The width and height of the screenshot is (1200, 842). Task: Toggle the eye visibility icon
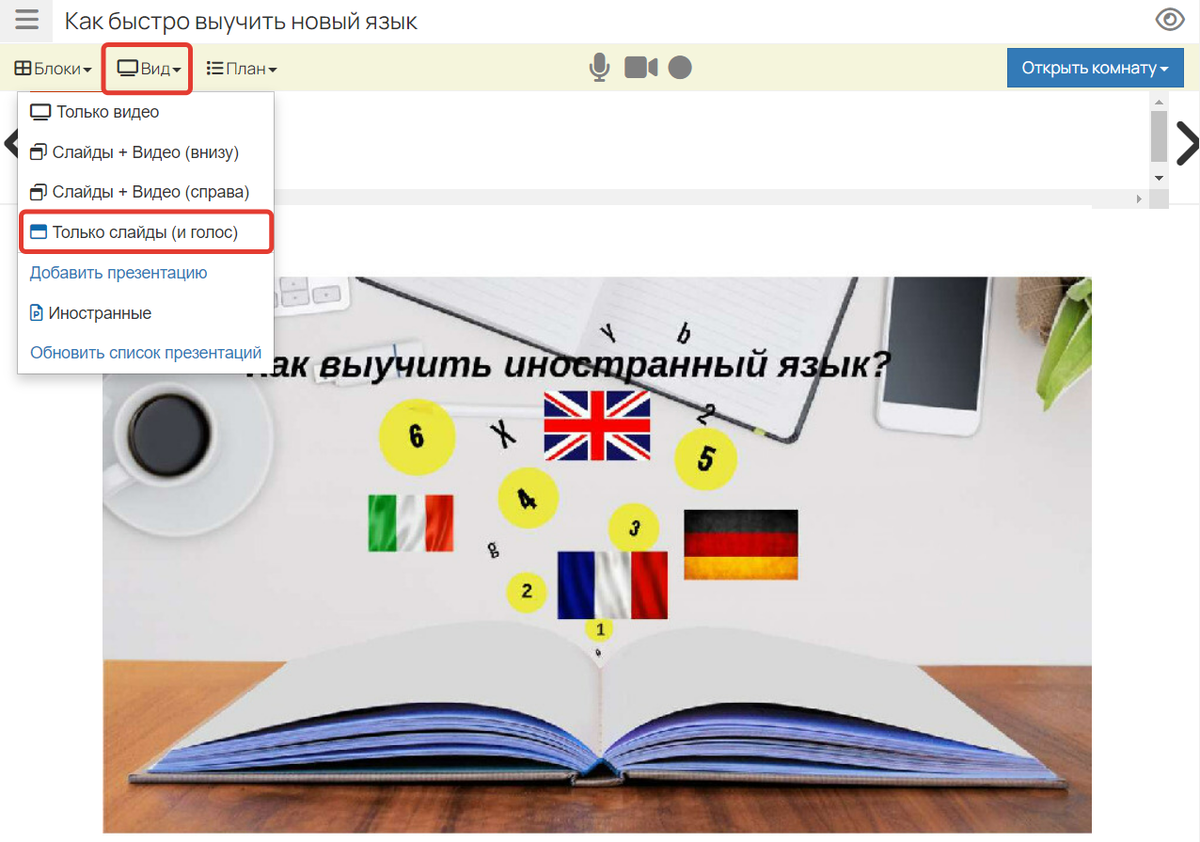[x=1169, y=20]
